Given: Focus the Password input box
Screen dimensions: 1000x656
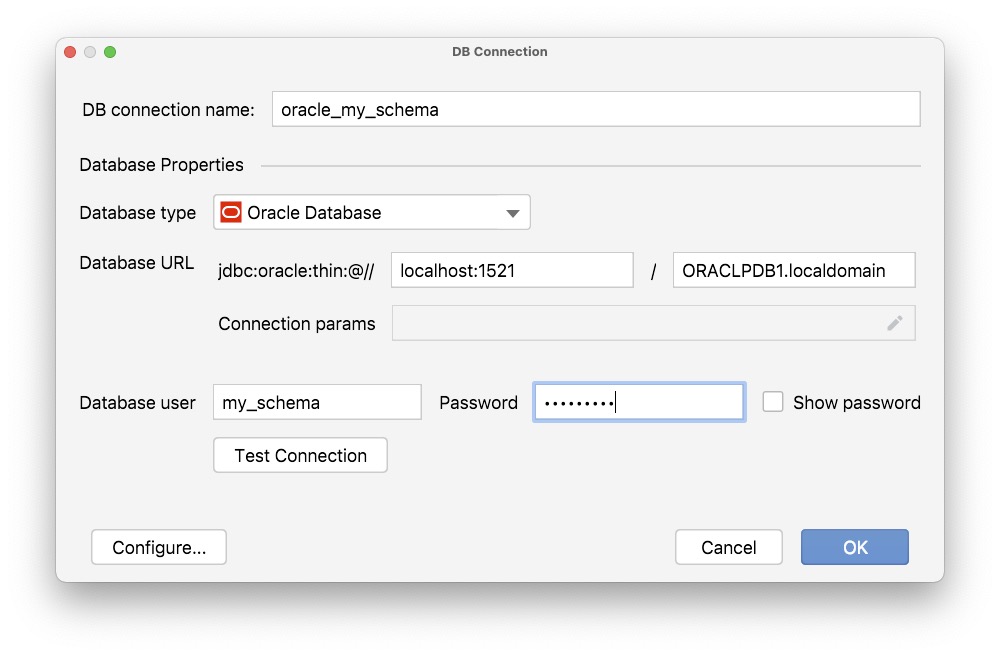Looking at the screenshot, I should [639, 402].
